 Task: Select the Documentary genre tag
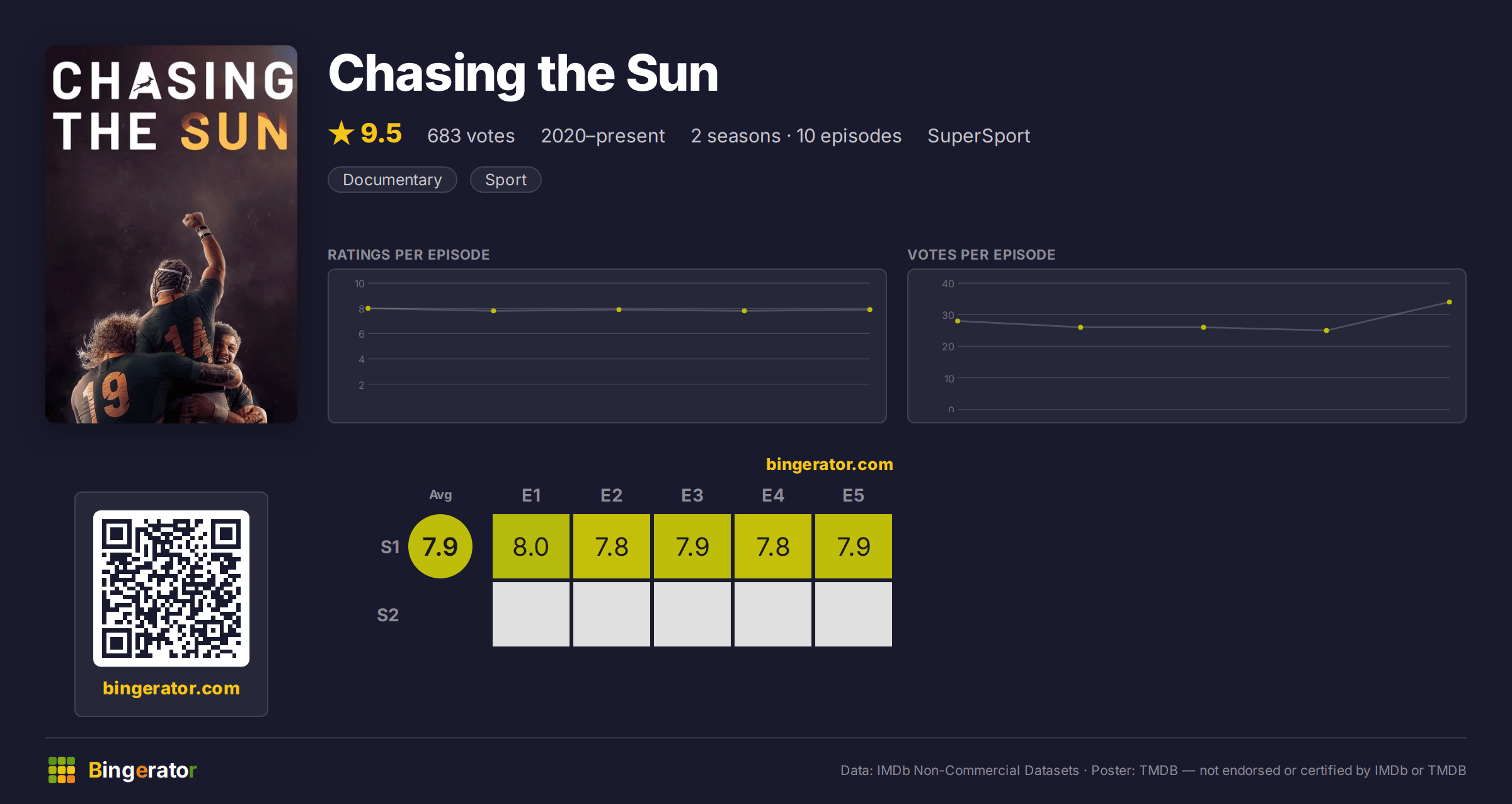pyautogui.click(x=392, y=180)
